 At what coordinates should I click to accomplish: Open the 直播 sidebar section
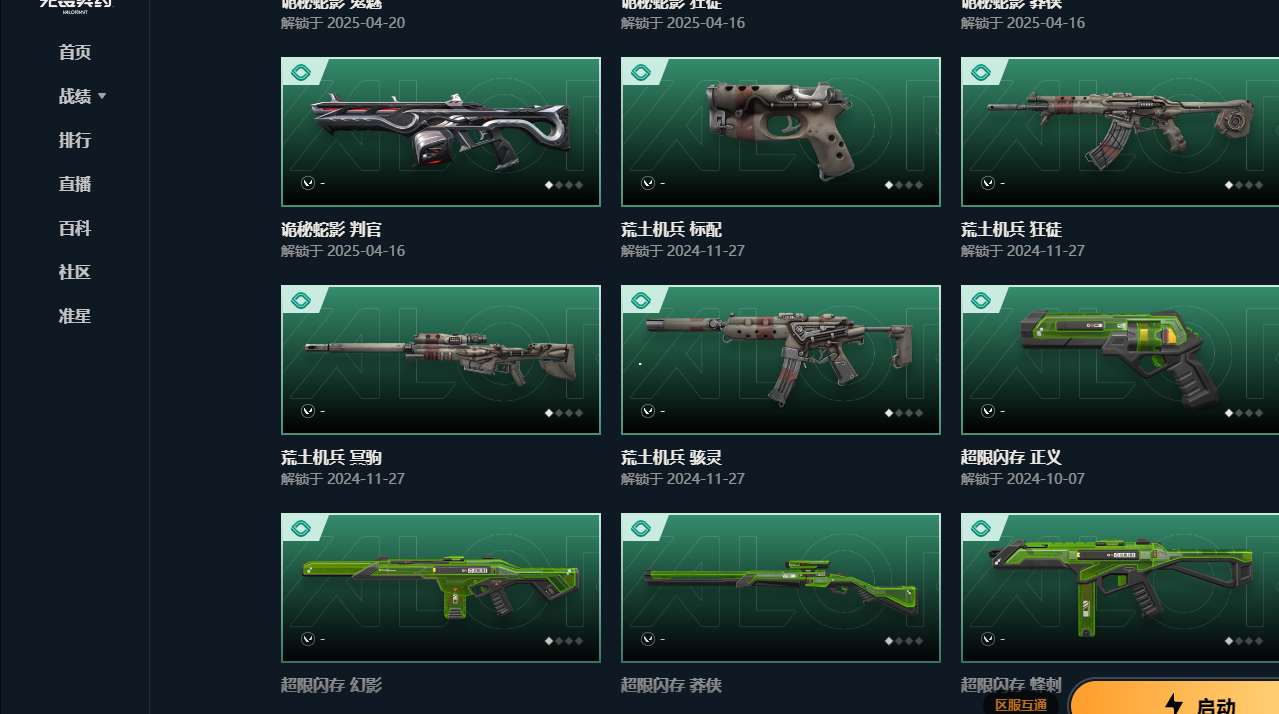click(75, 184)
